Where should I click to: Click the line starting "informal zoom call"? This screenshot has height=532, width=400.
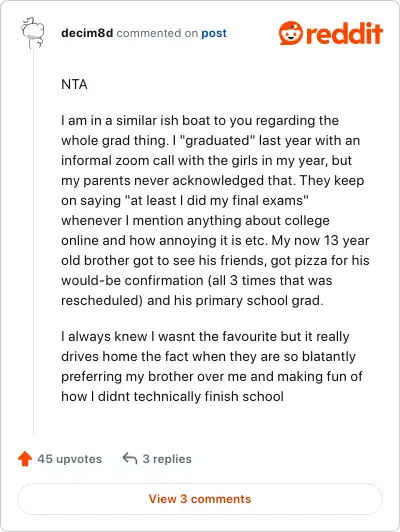[x=206, y=160]
